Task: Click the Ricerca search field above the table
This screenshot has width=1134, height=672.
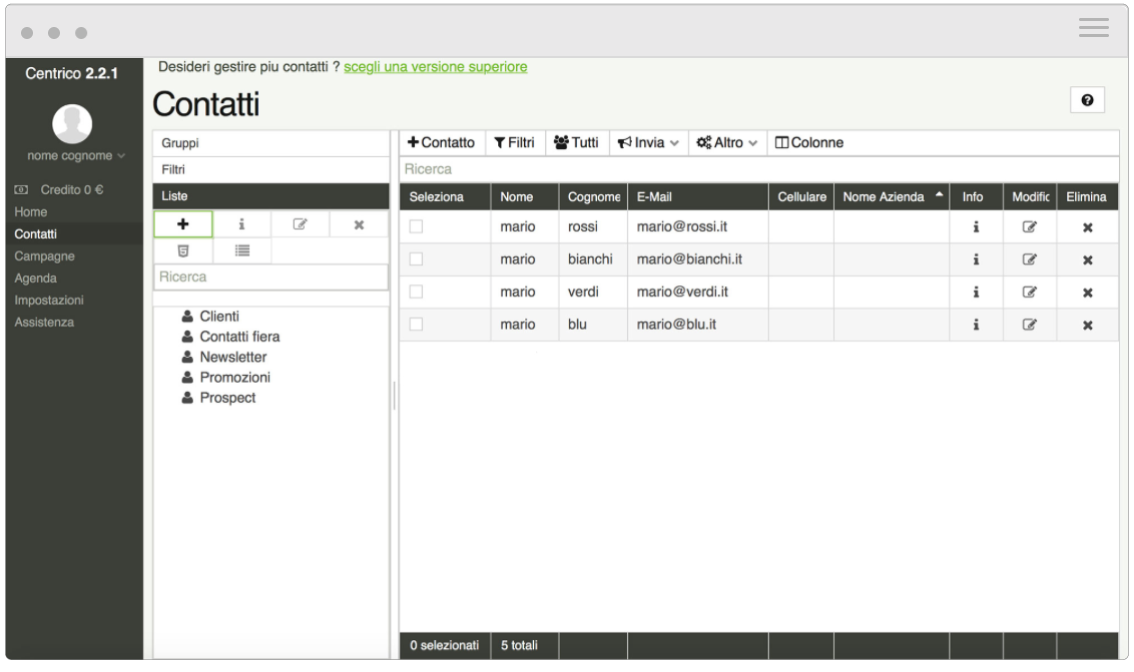Action: click(600, 169)
